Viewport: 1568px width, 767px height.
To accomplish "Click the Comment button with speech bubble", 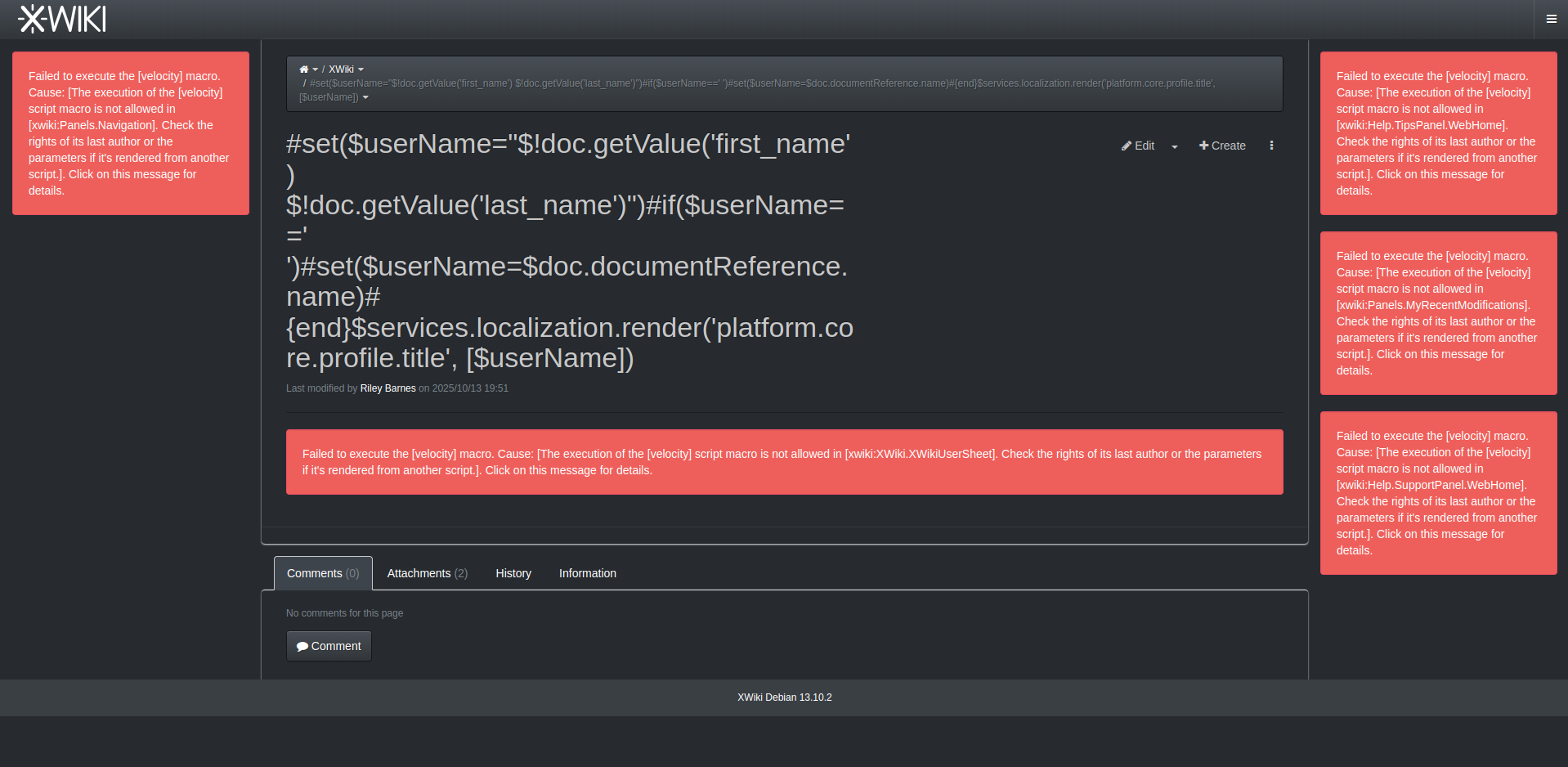I will click(329, 646).
